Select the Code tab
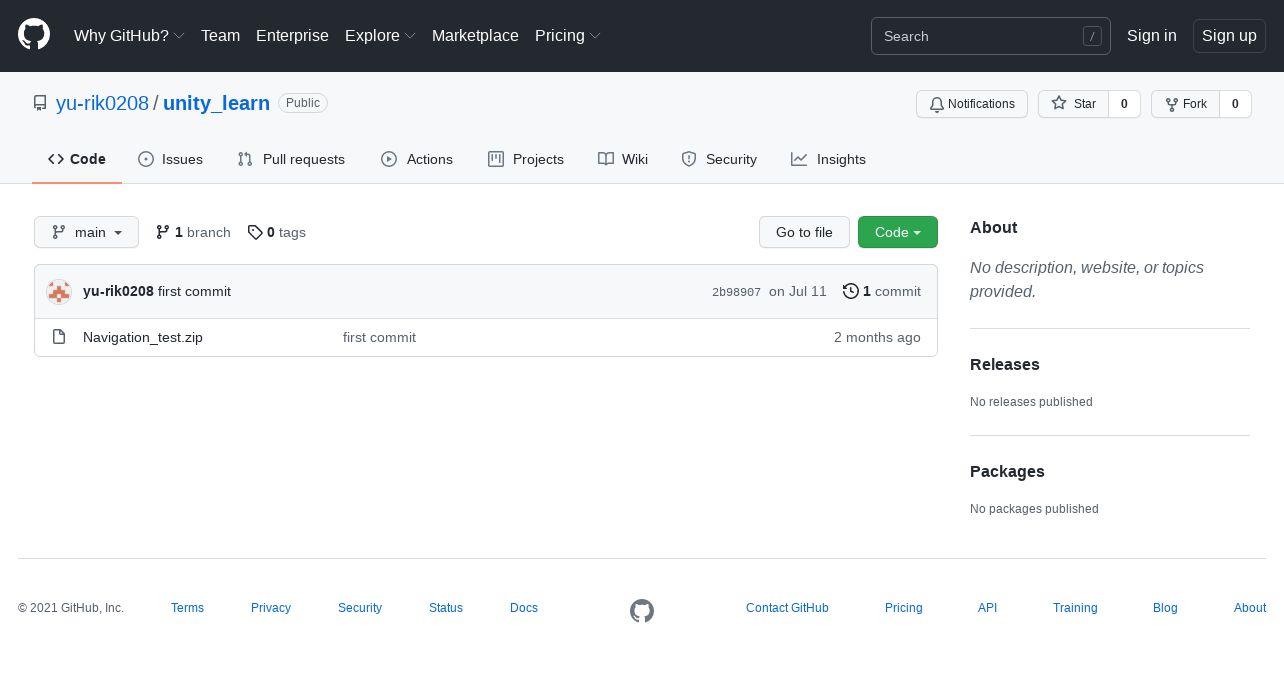1284x673 pixels. point(77,159)
